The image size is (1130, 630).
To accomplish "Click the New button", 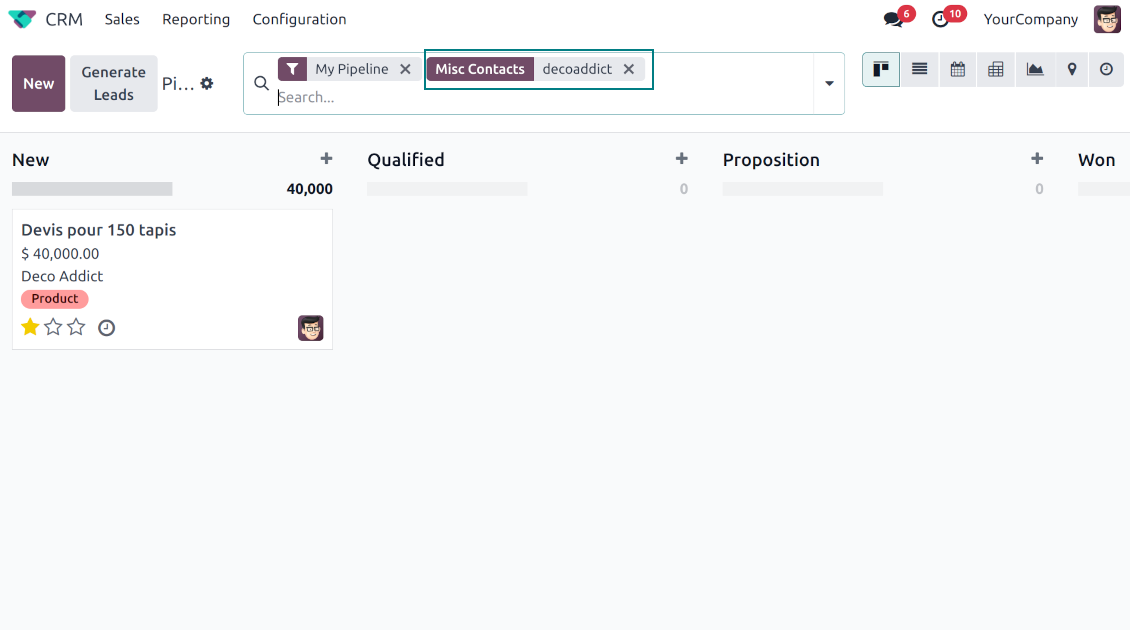I will pos(39,83).
